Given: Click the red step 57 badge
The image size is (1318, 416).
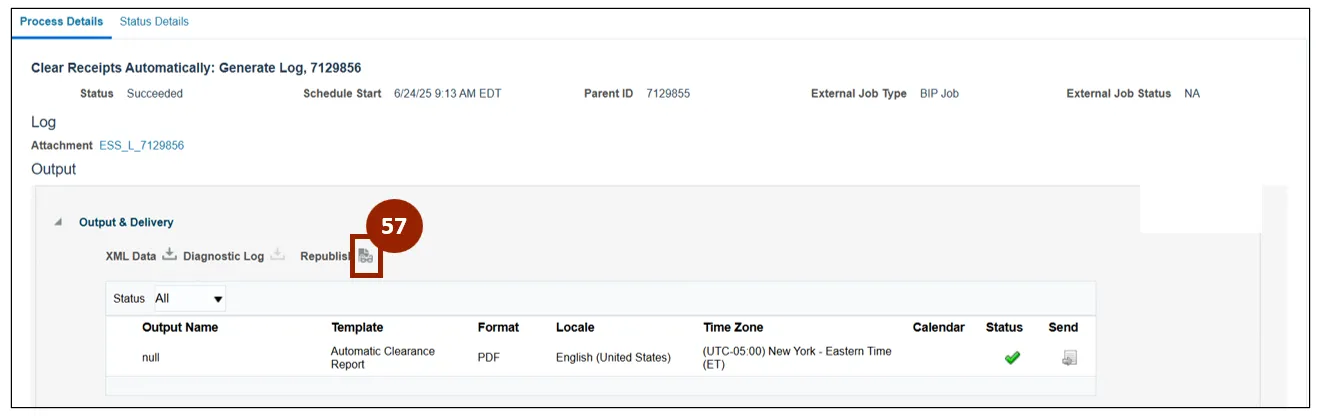Looking at the screenshot, I should [x=394, y=226].
